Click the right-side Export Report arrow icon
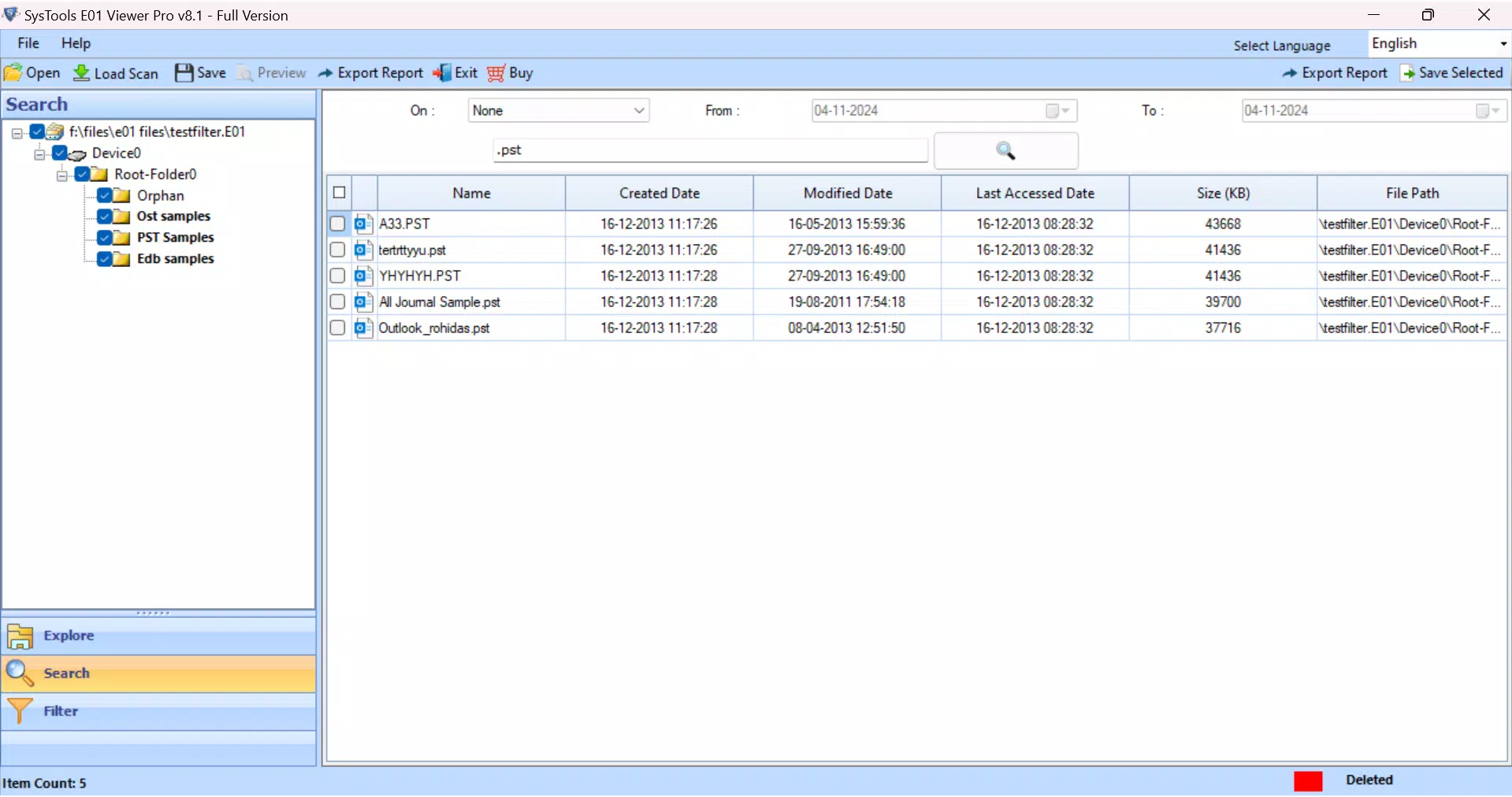Screen dimensions: 1512x797 point(1290,73)
